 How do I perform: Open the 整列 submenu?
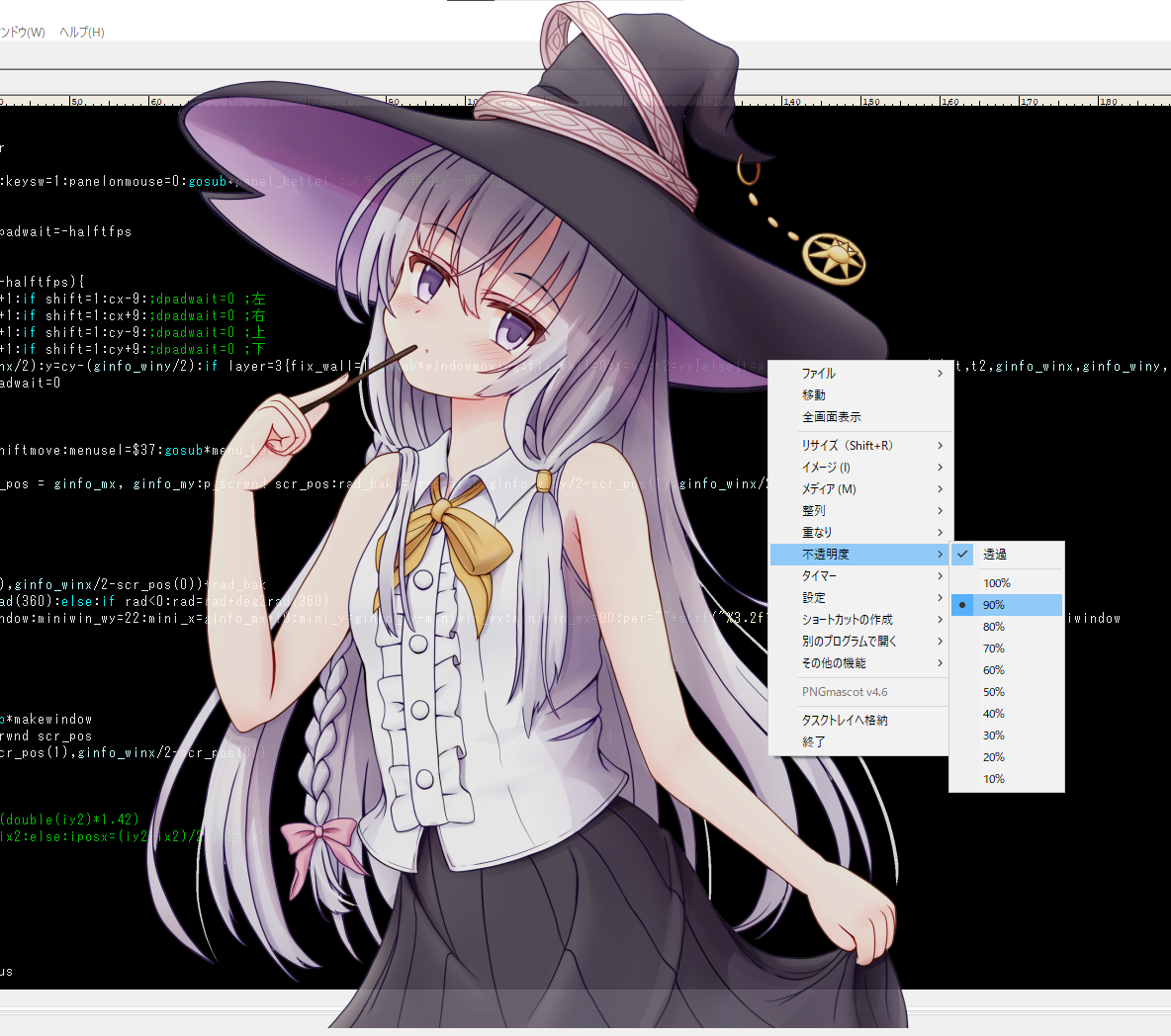pyautogui.click(x=860, y=510)
